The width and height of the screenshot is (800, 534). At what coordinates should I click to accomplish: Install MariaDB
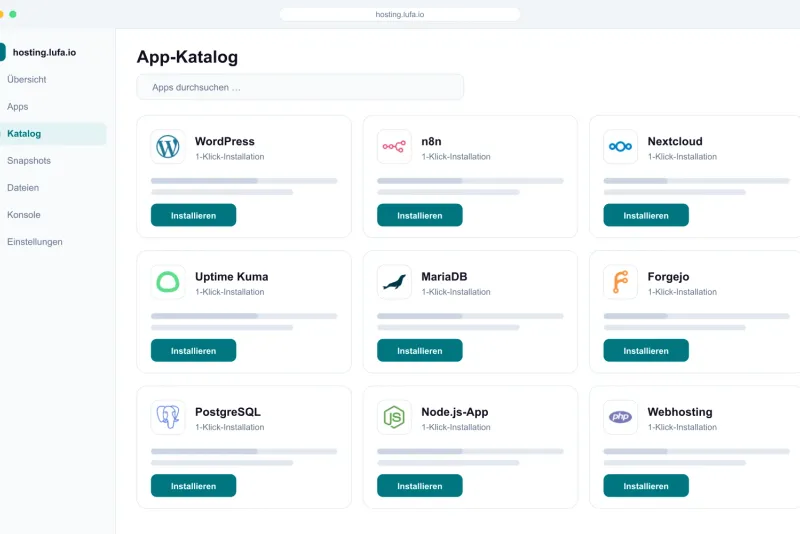pos(420,350)
